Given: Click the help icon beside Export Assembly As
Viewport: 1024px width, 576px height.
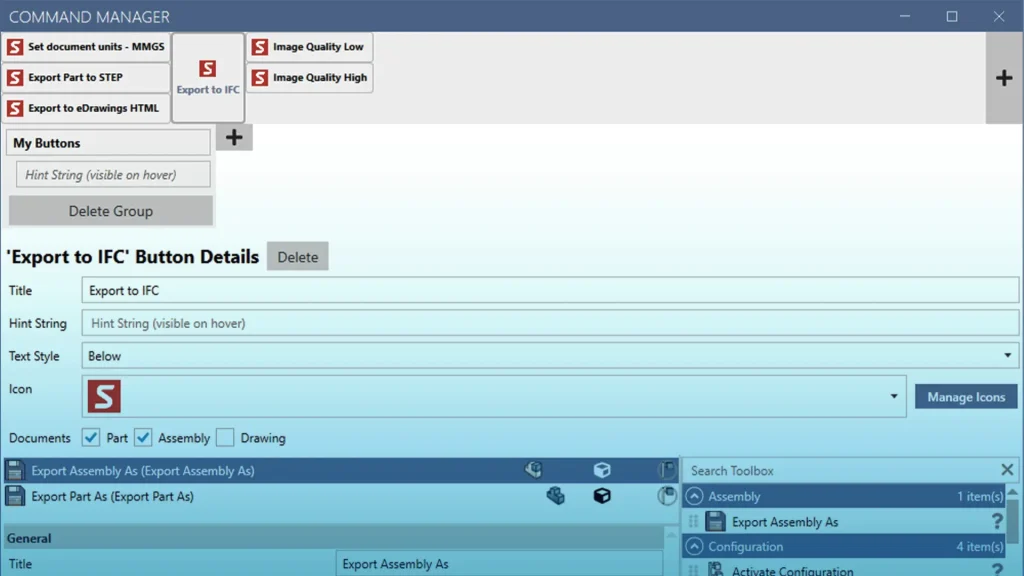Looking at the screenshot, I should tap(996, 521).
